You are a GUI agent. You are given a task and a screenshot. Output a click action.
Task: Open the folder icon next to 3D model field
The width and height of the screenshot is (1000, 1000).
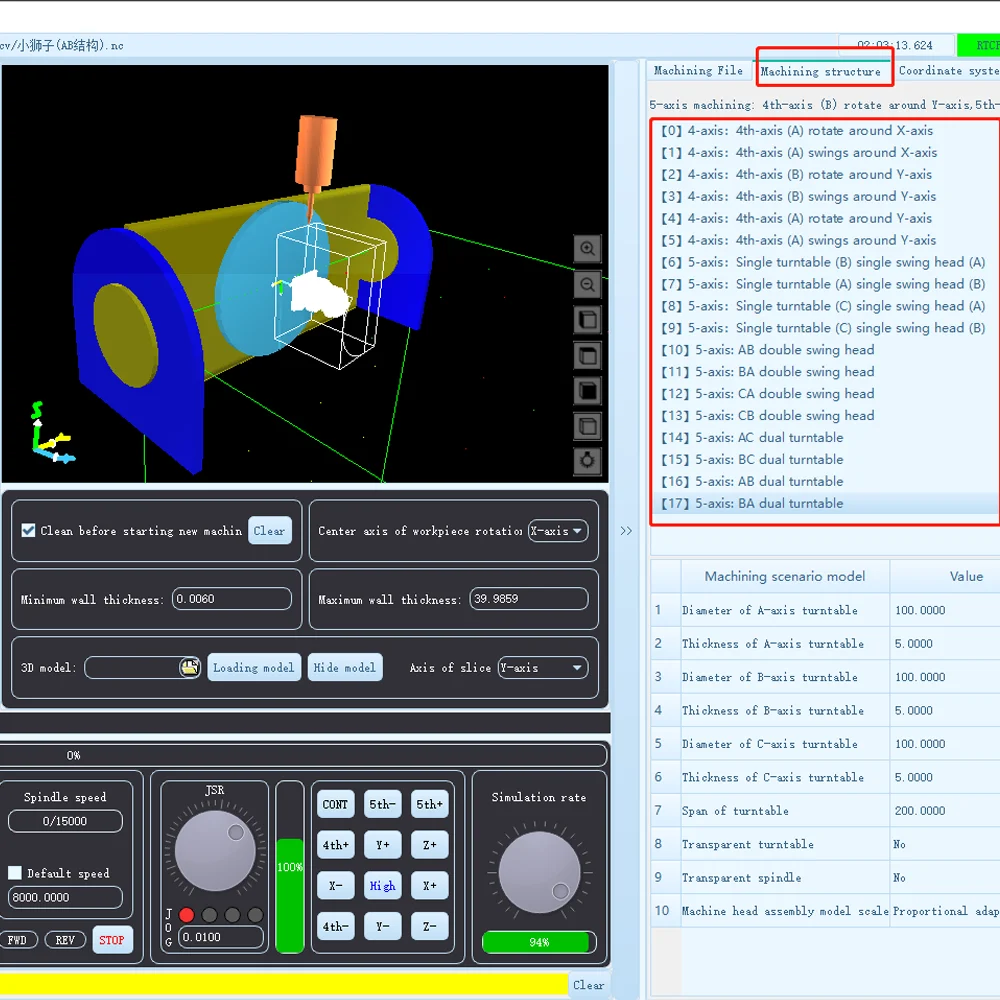tap(190, 667)
